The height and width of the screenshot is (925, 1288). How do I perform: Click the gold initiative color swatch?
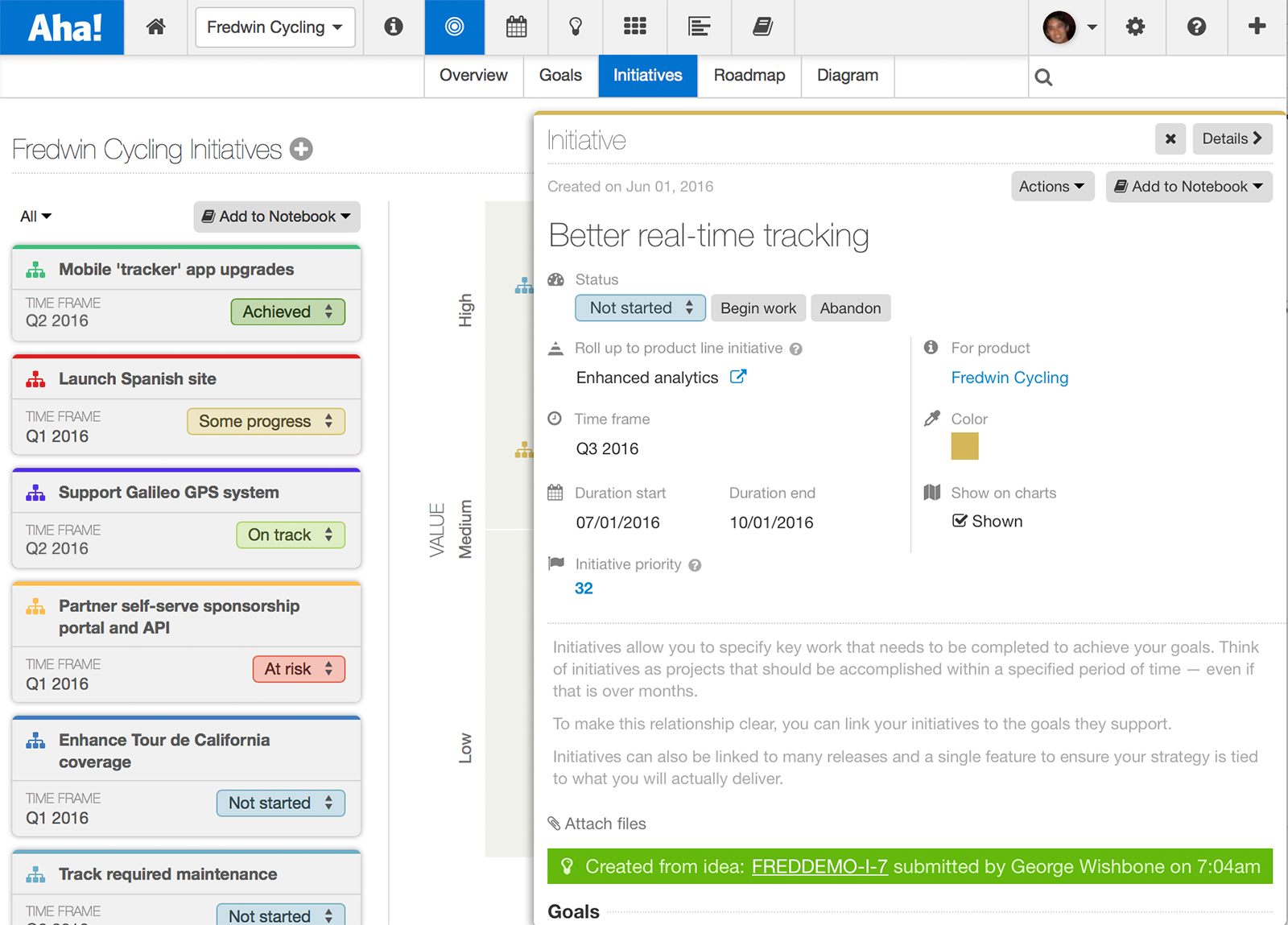964,446
